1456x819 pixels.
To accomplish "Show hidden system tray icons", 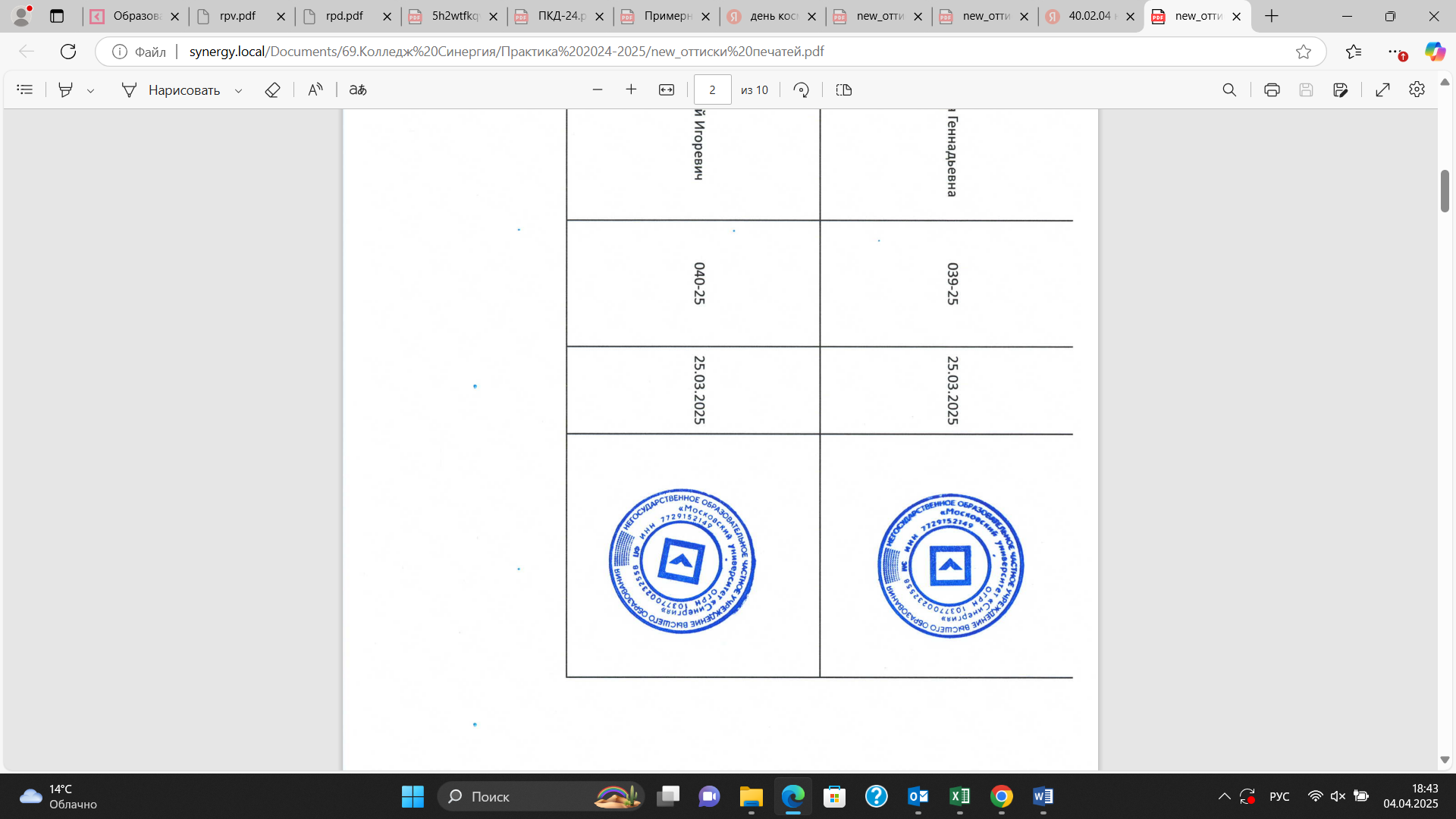I will 1224,796.
